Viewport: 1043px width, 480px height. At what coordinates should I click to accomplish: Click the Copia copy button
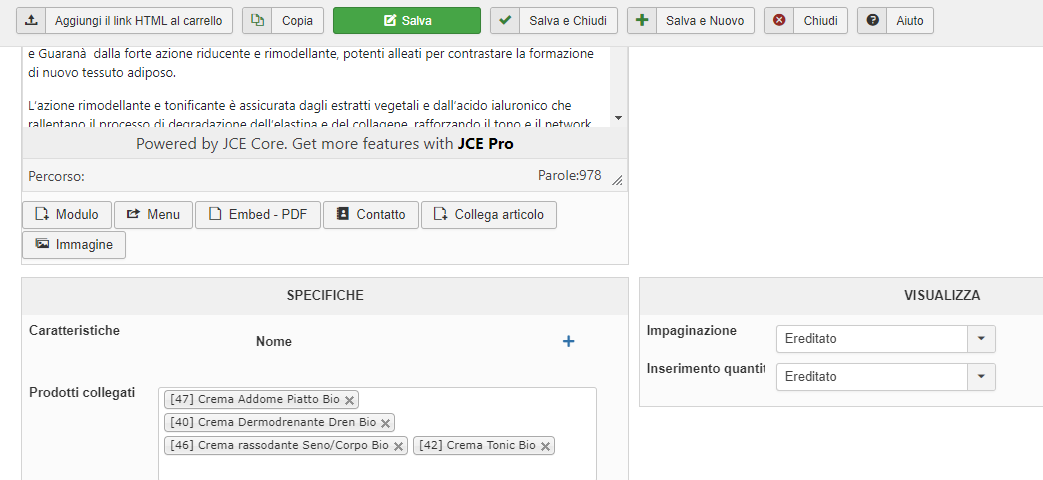pyautogui.click(x=283, y=21)
